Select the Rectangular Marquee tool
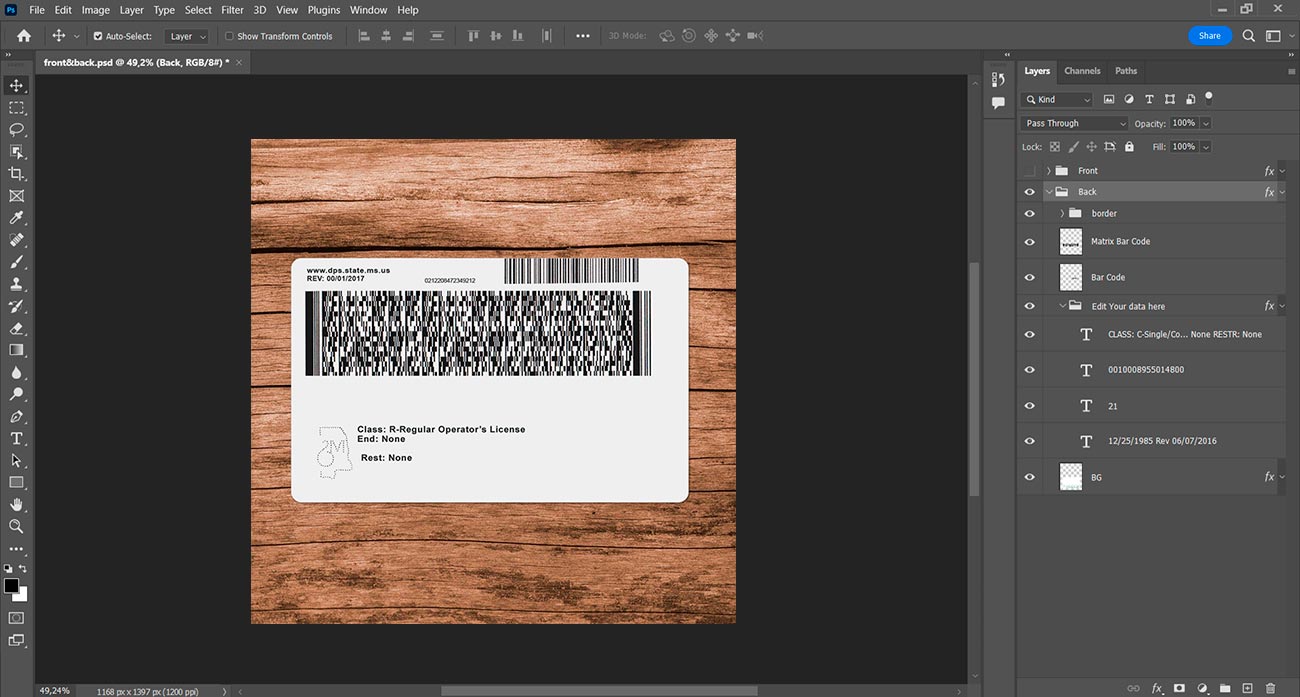The height and width of the screenshot is (697, 1300). click(16, 108)
